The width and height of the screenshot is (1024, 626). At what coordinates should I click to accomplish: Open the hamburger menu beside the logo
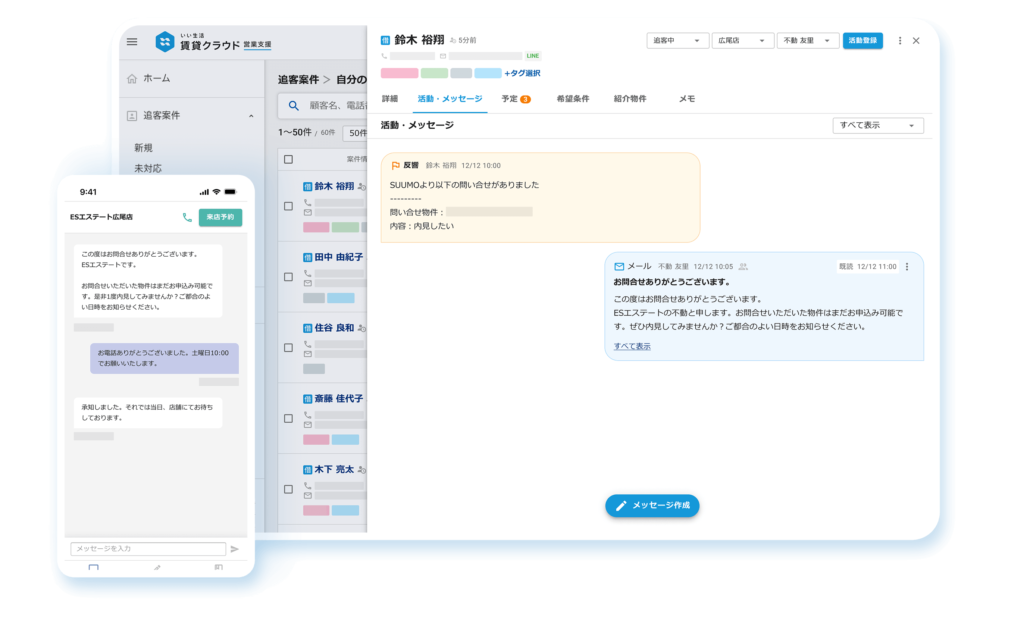[132, 42]
